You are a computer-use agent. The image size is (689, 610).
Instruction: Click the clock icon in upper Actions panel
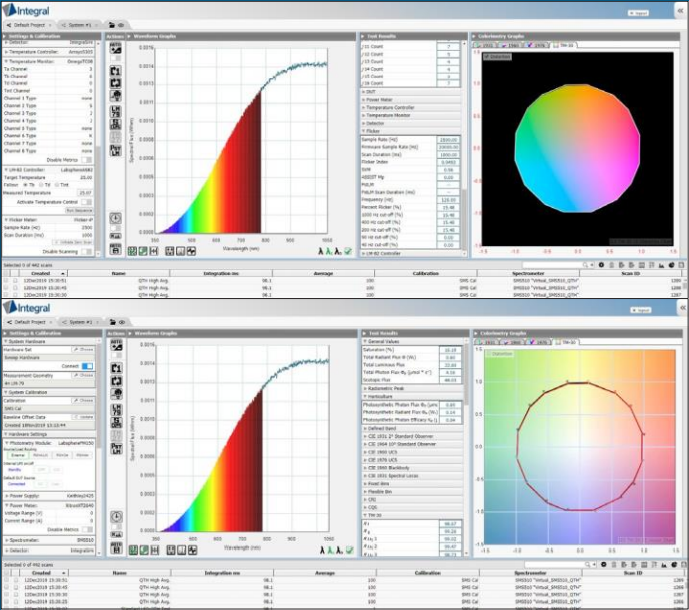click(x=116, y=217)
